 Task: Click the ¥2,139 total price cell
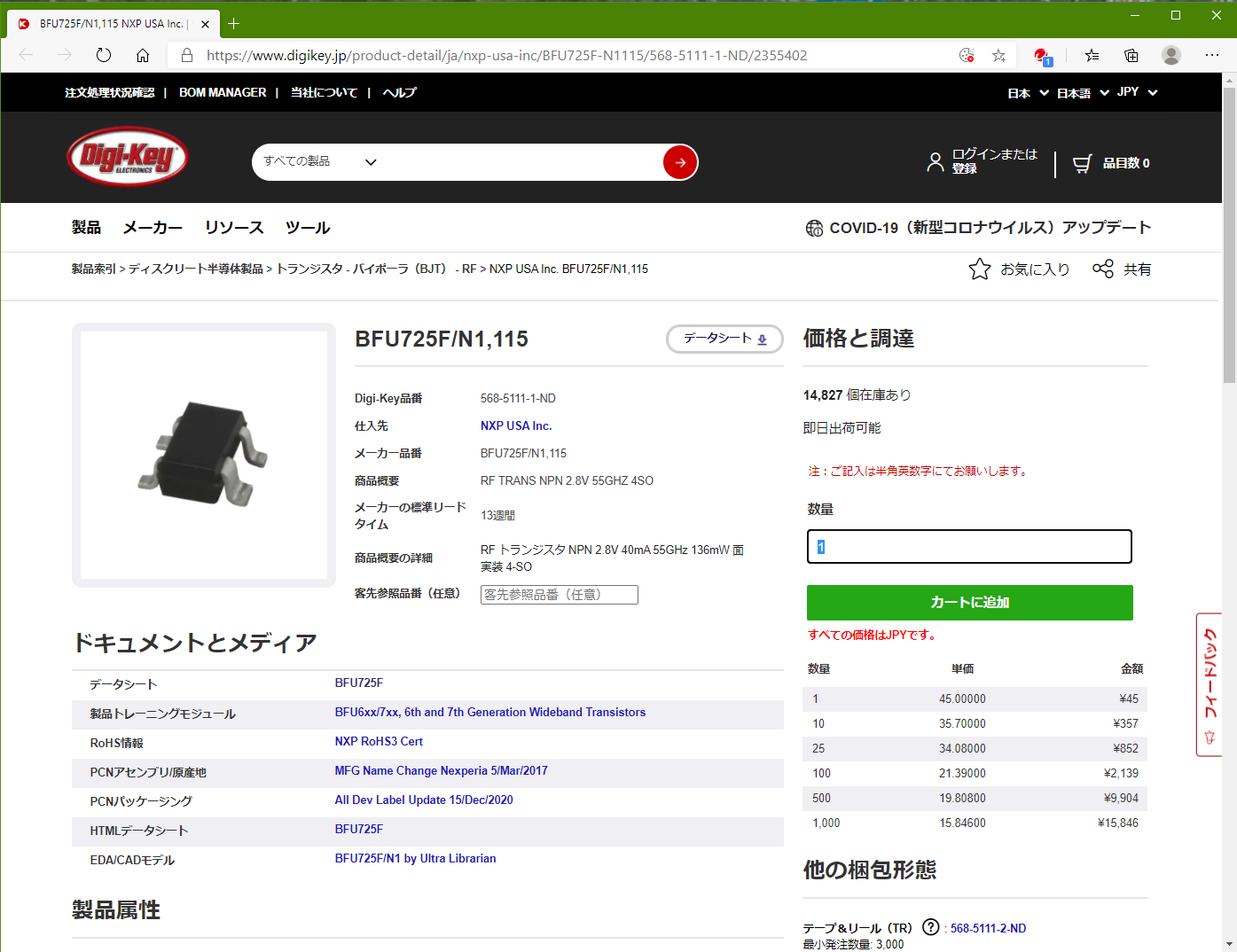pyautogui.click(x=1121, y=773)
